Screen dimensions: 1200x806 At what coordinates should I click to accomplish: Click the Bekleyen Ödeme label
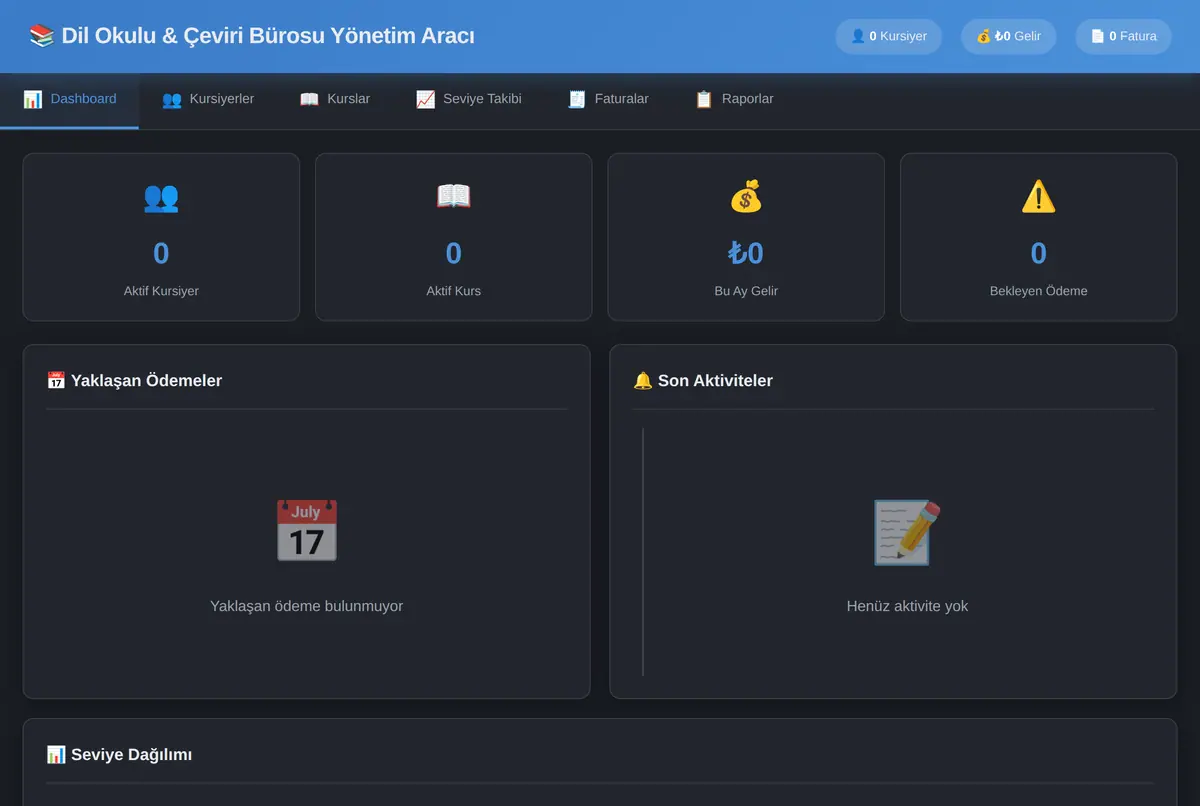(x=1038, y=291)
